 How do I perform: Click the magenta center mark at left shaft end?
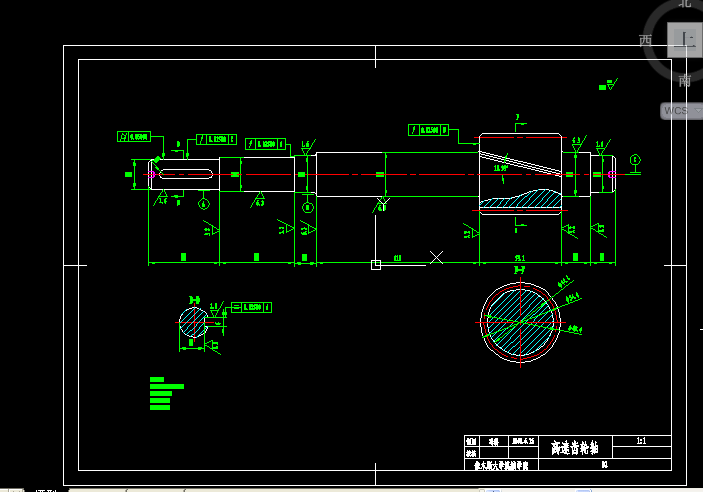tap(151, 174)
